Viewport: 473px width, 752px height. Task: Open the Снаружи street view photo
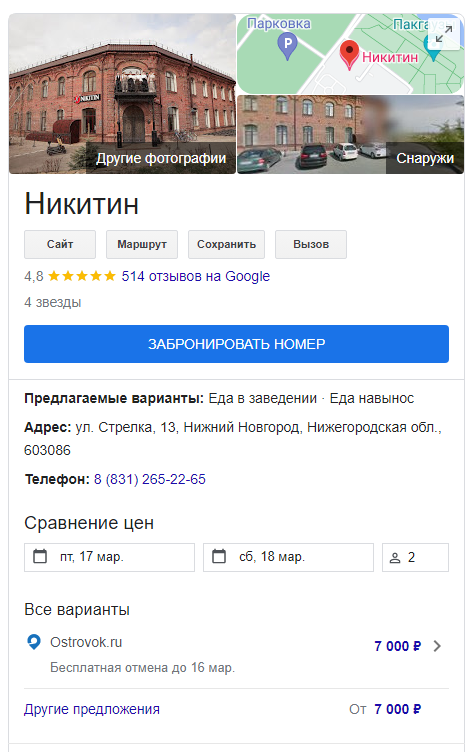pyautogui.click(x=351, y=134)
